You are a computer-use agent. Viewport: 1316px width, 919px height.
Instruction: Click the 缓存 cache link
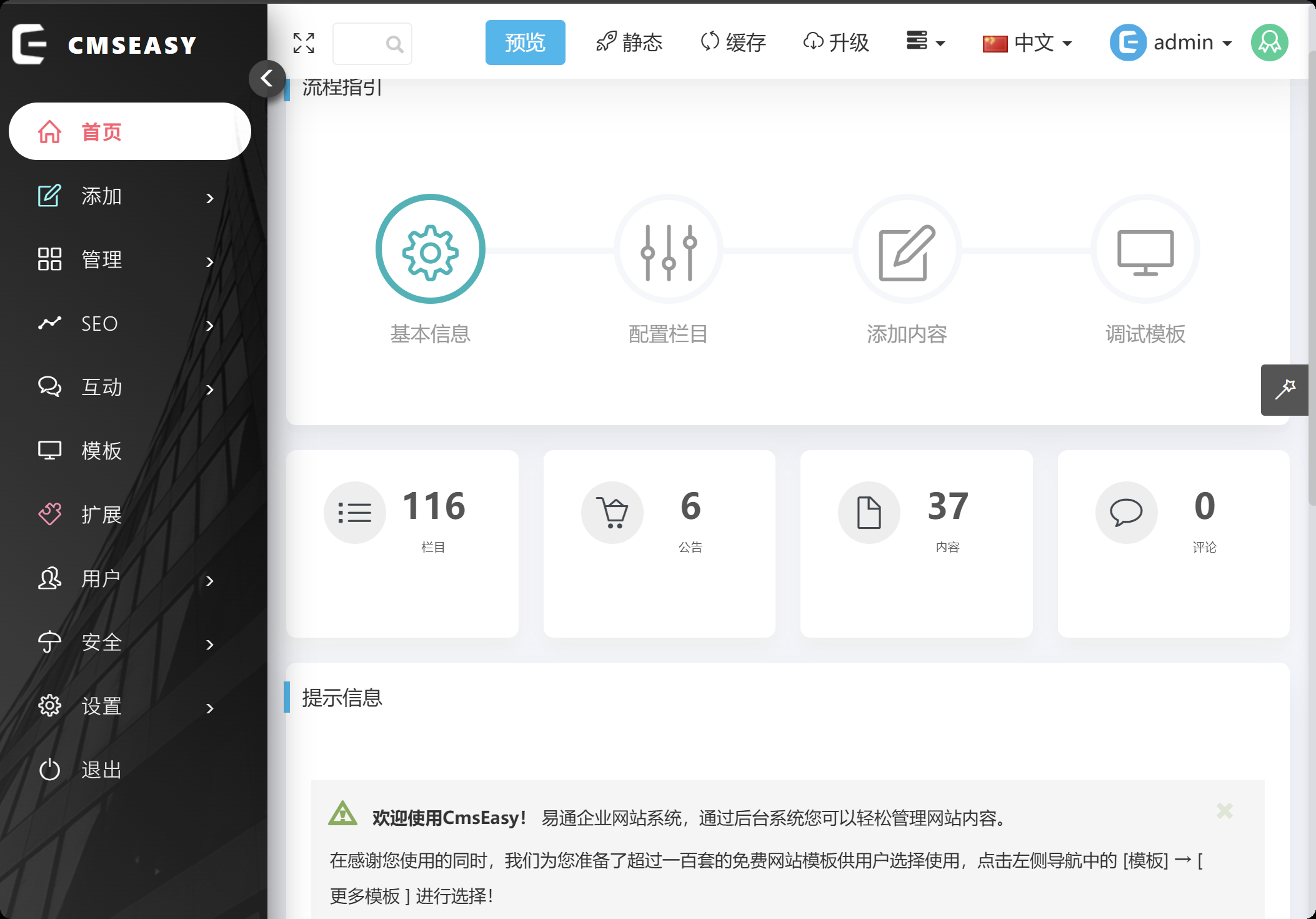pos(733,43)
